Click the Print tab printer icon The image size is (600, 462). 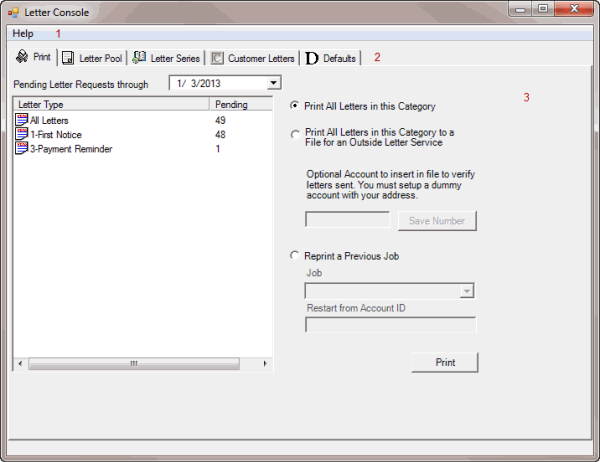(x=22, y=58)
